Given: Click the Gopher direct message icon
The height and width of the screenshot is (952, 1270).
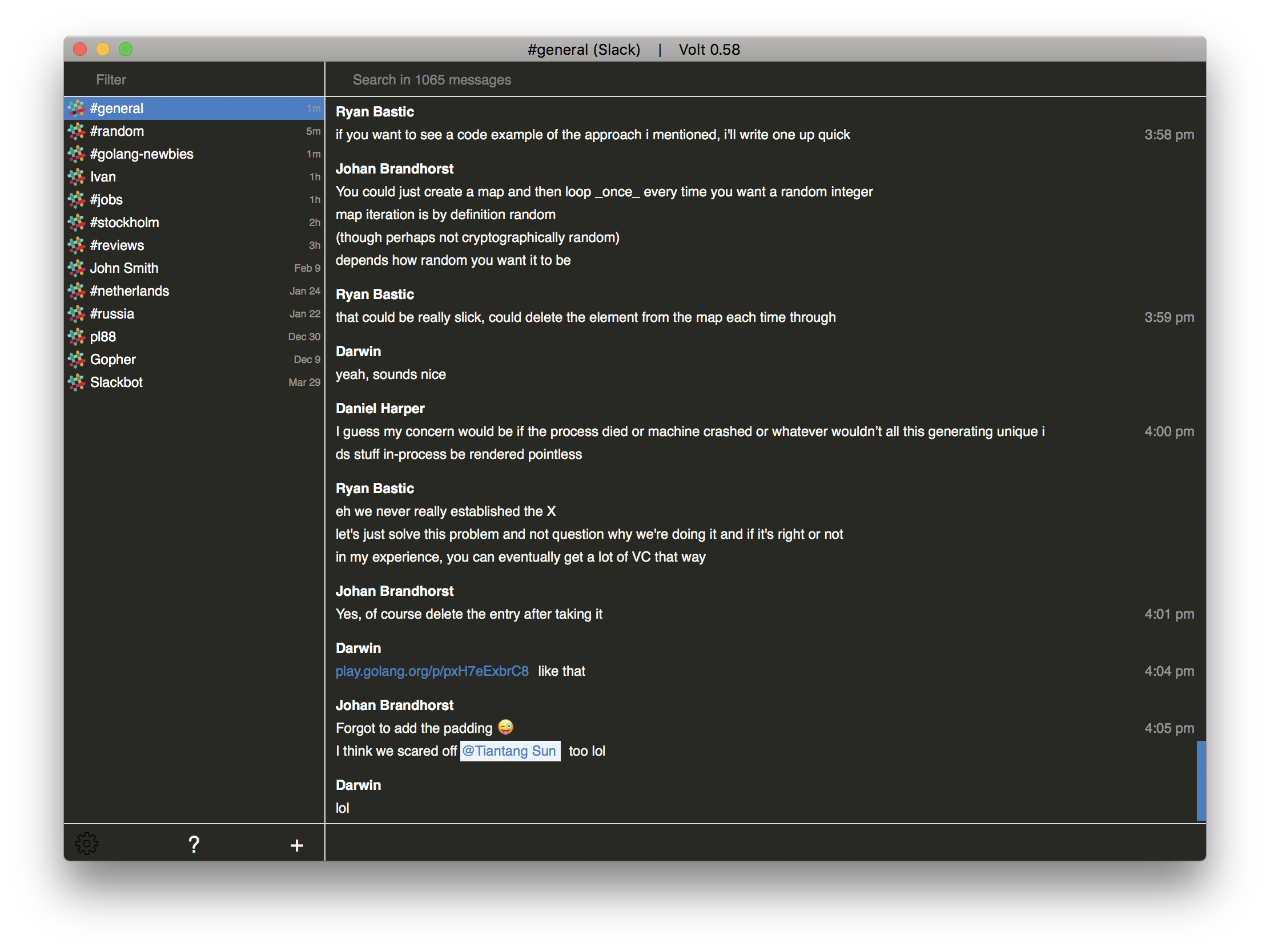Looking at the screenshot, I should point(80,359).
